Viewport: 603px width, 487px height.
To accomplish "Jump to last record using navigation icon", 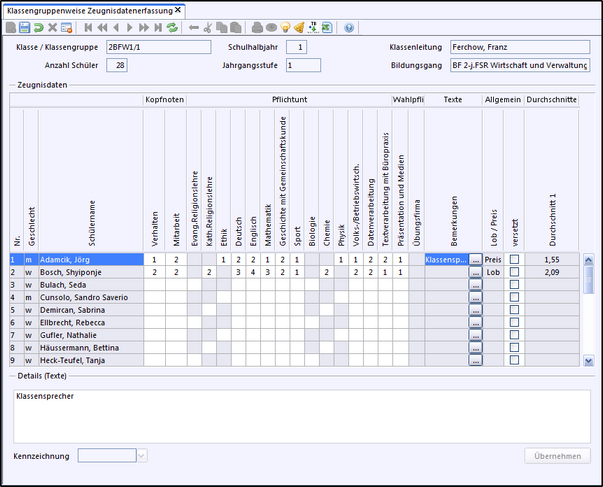I will point(159,28).
